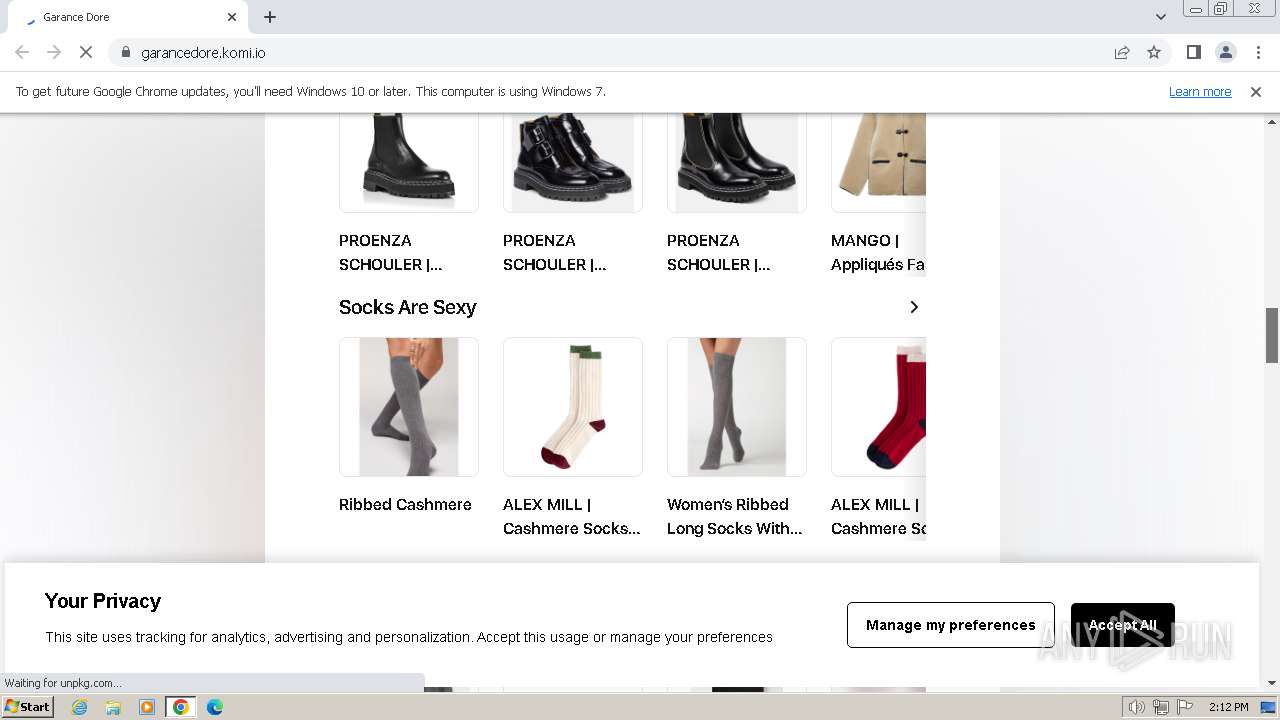The image size is (1280, 720).
Task: Open a new browser tab
Action: (270, 17)
